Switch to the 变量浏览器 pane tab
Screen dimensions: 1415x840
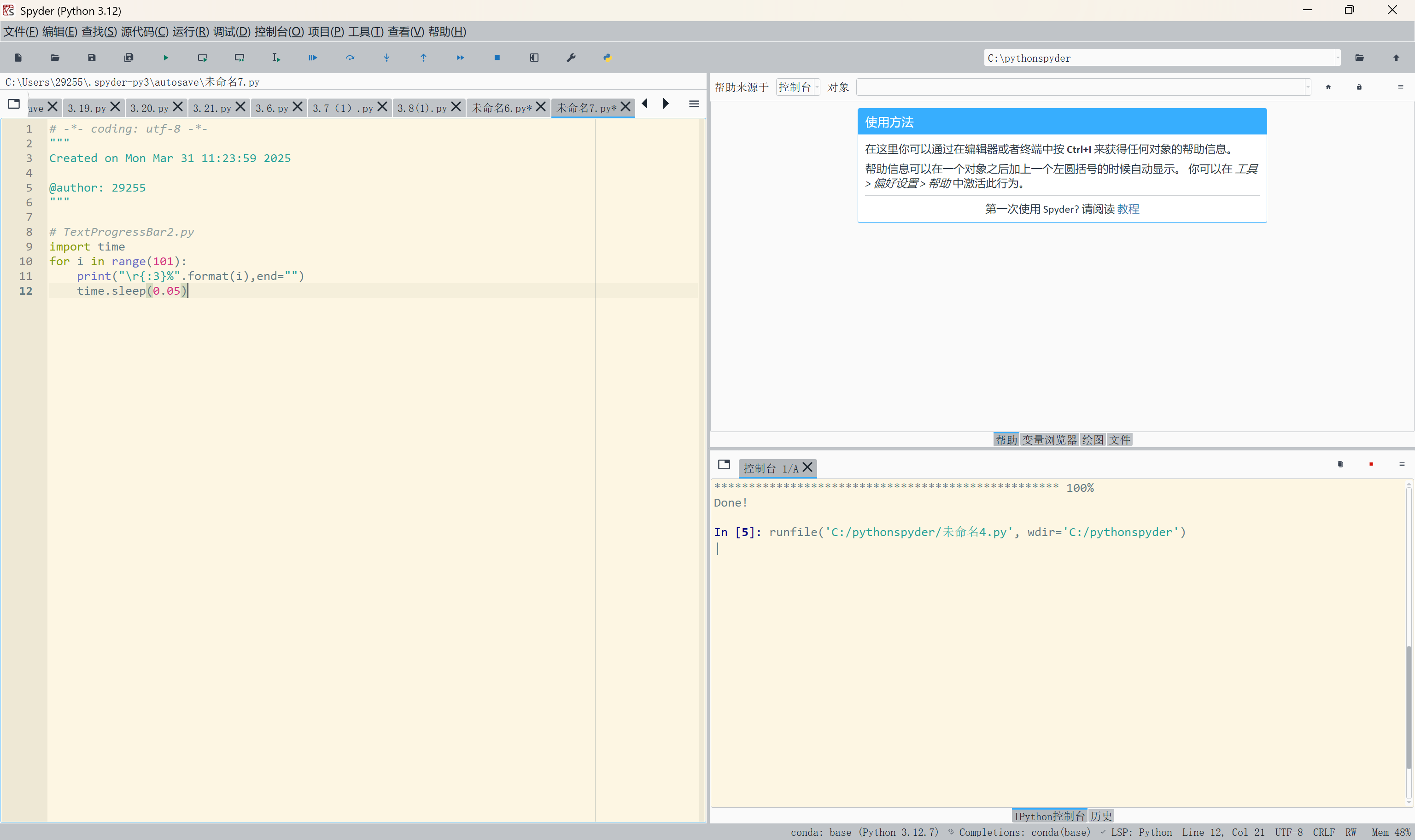[x=1049, y=440]
